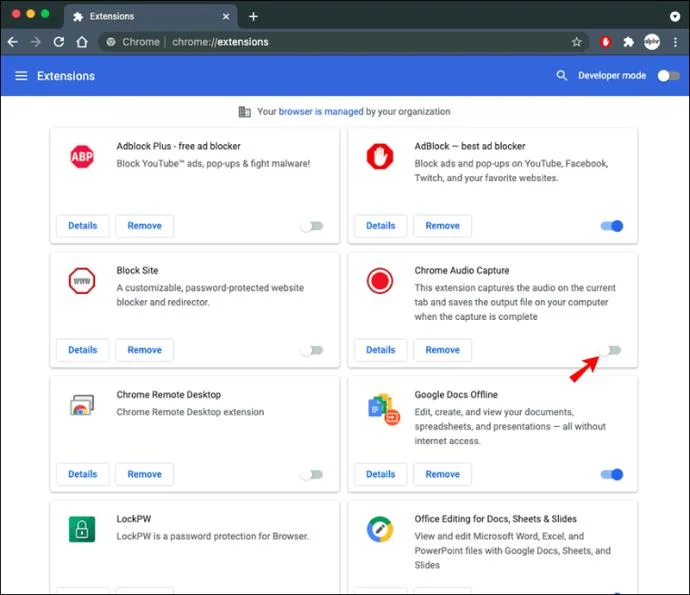Click 'LockPW is a password protection' description
690x595 pixels.
coord(213,536)
